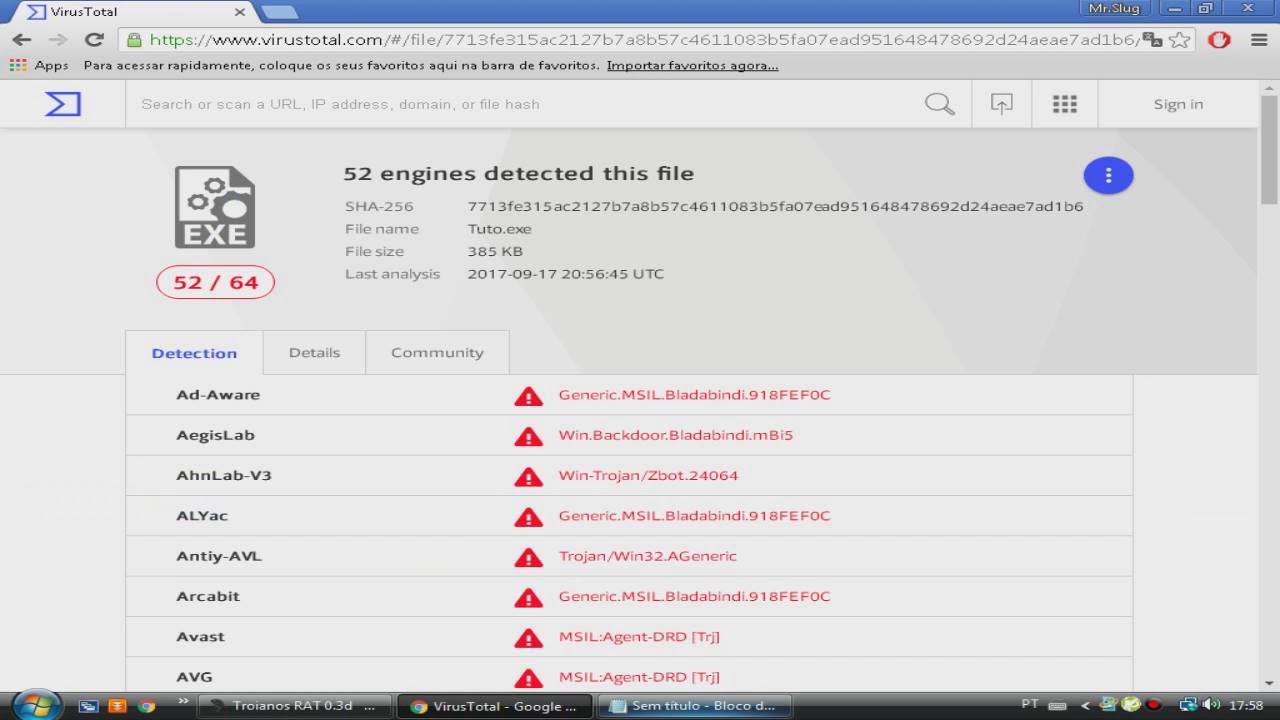Click the ALYac engine name
This screenshot has width=1280, height=720.
[202, 516]
